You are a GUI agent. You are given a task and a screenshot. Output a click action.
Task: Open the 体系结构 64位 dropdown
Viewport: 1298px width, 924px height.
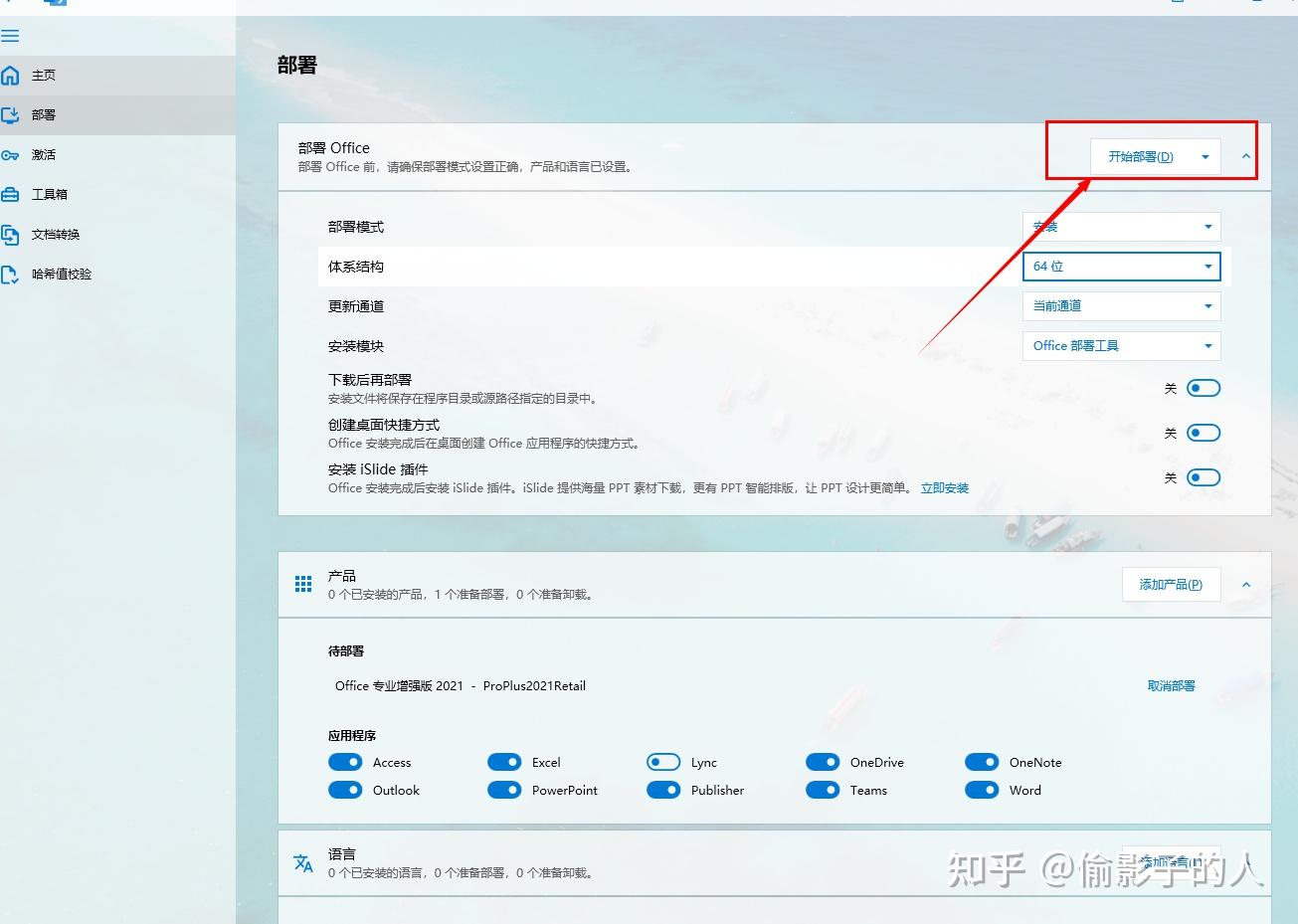(x=1121, y=266)
